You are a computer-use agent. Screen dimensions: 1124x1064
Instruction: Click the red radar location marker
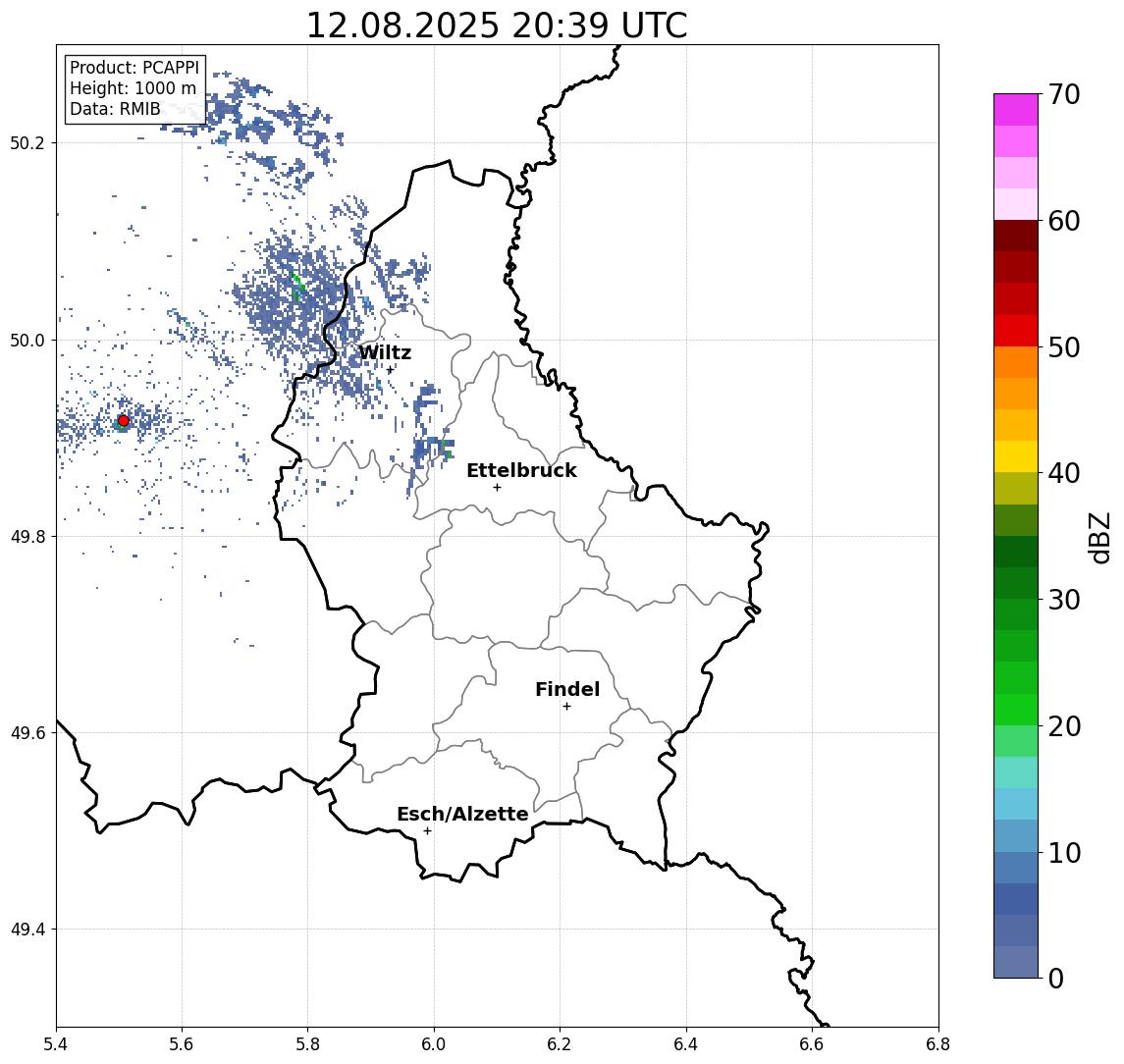[x=124, y=421]
